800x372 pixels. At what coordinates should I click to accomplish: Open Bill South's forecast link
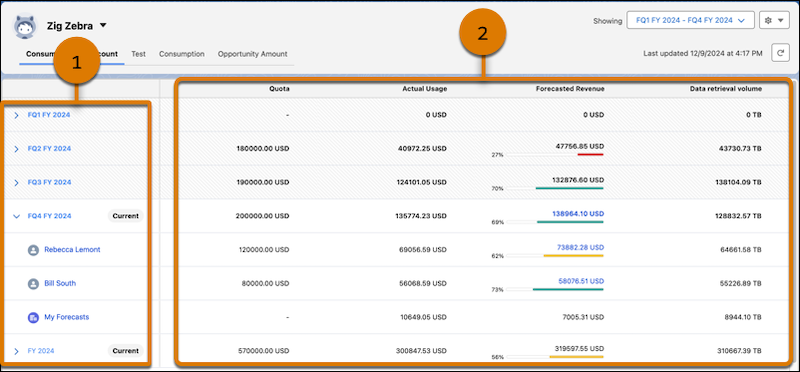60,283
